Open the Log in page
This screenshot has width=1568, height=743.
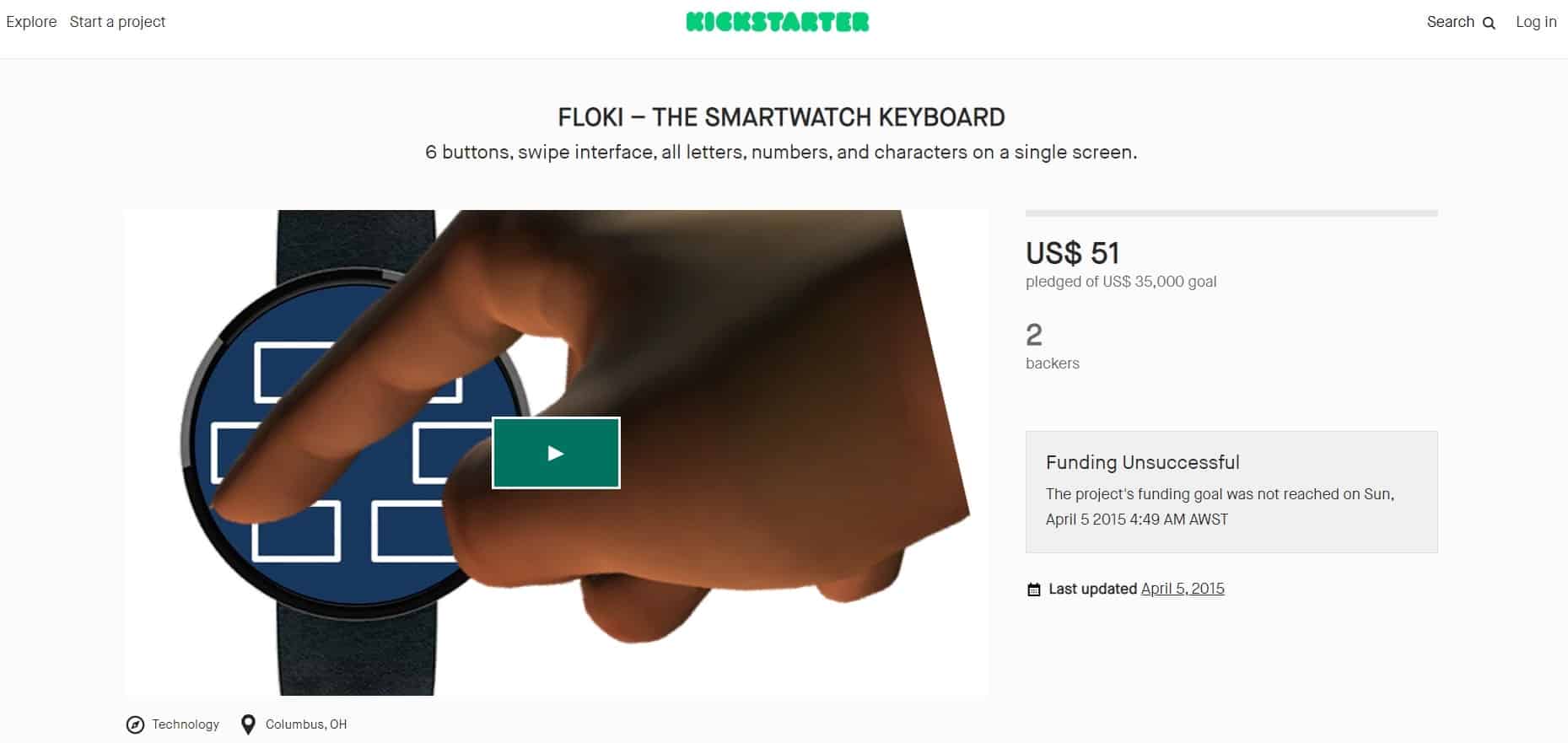coord(1536,22)
